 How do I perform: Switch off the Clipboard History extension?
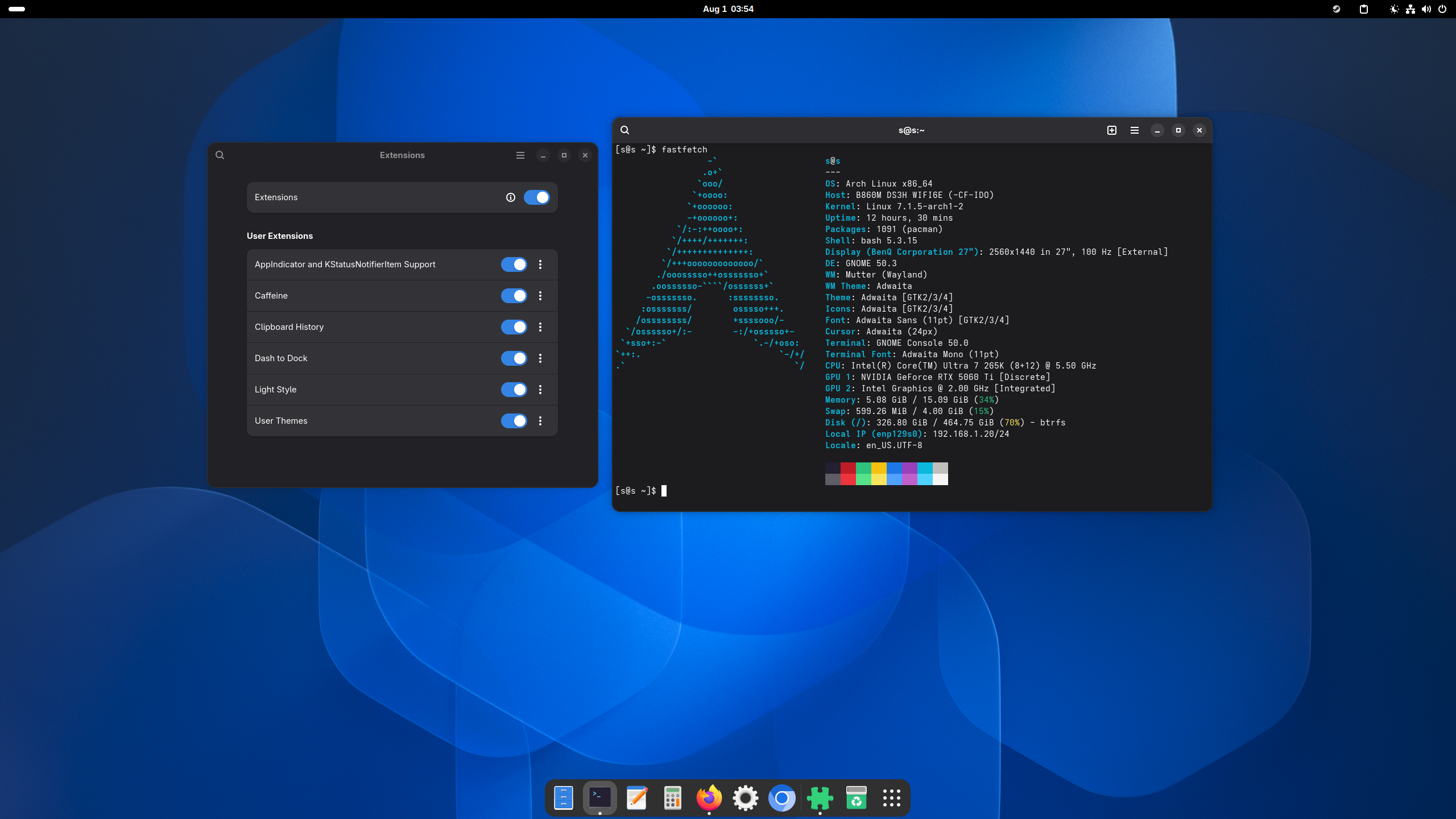pyautogui.click(x=514, y=327)
